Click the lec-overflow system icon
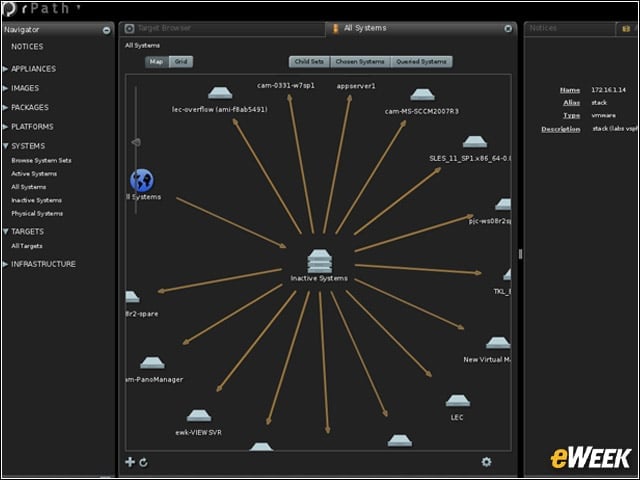Image resolution: width=640 pixels, height=480 pixels. tap(220, 93)
